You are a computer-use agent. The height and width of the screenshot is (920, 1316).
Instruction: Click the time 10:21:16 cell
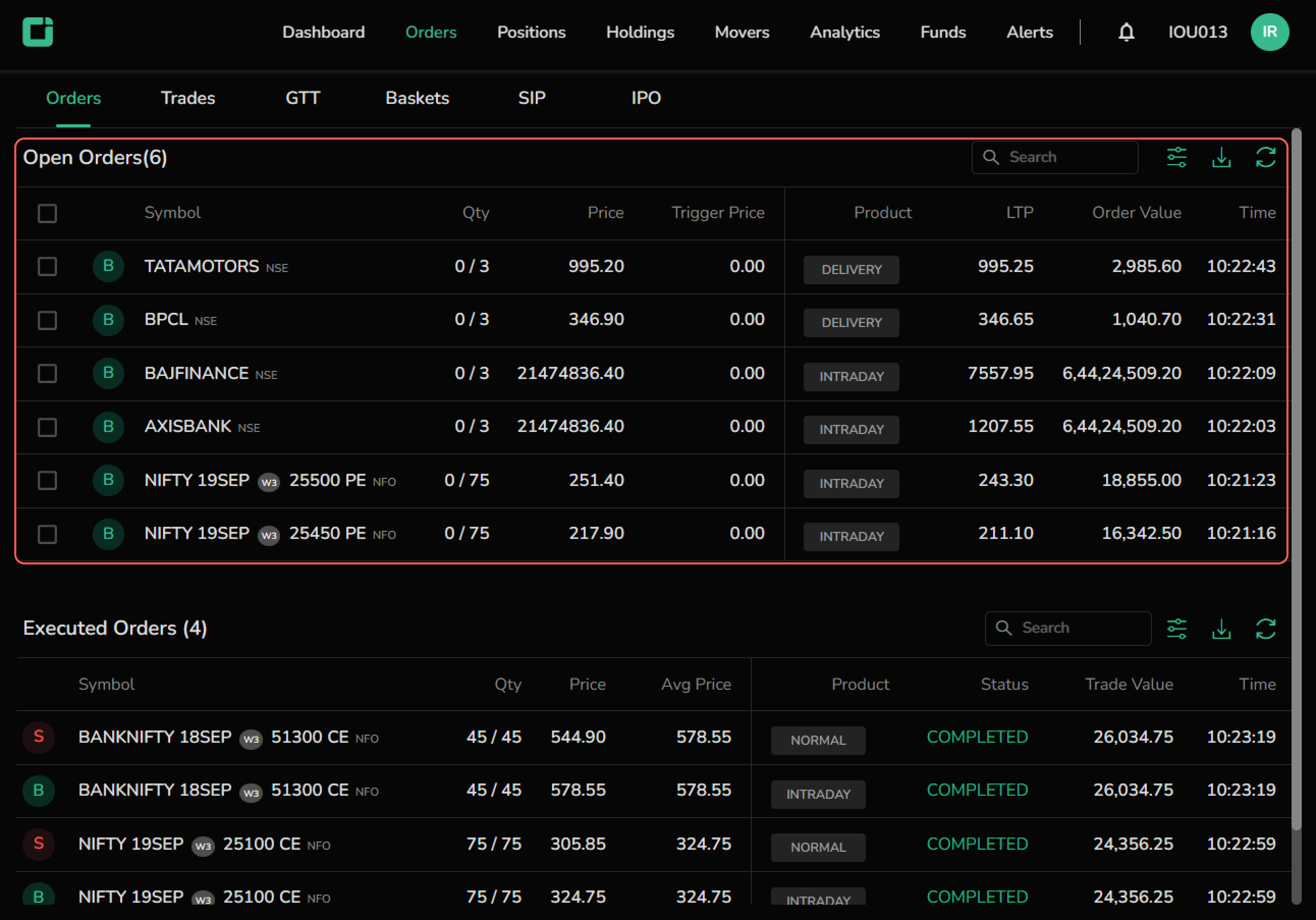click(1241, 533)
